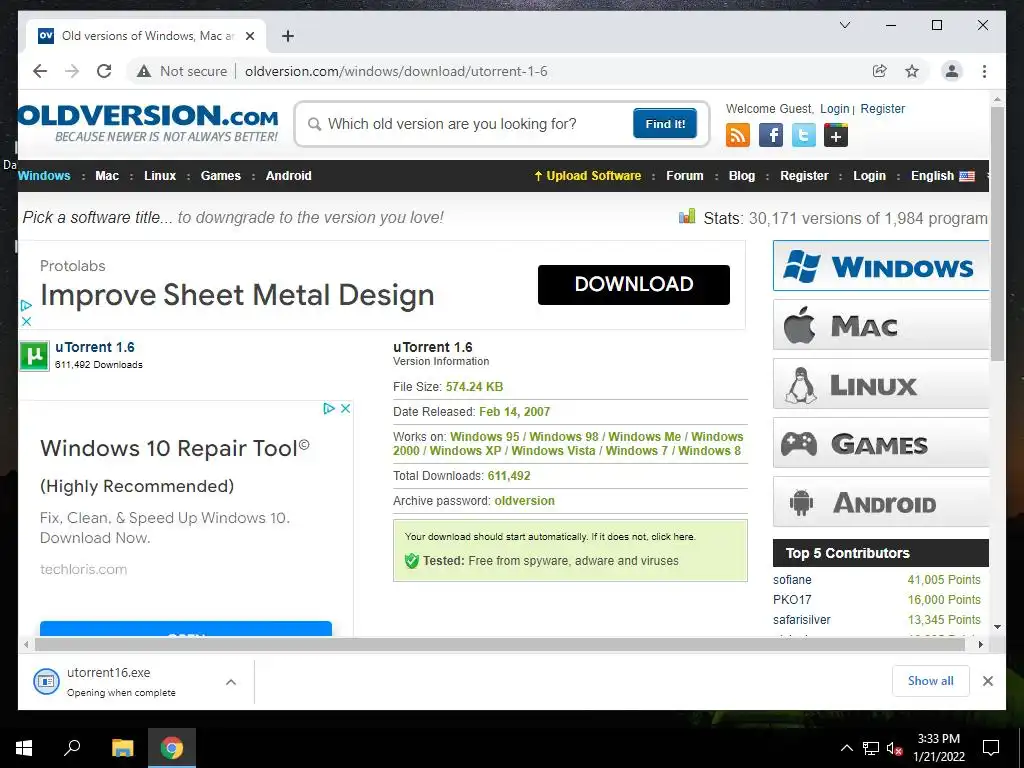This screenshot has width=1024, height=768.
Task: Click the browser forward arrow
Action: [72, 71]
